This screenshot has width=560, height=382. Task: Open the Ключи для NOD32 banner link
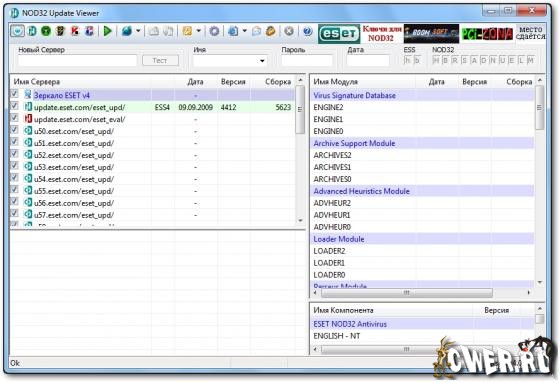coord(382,34)
